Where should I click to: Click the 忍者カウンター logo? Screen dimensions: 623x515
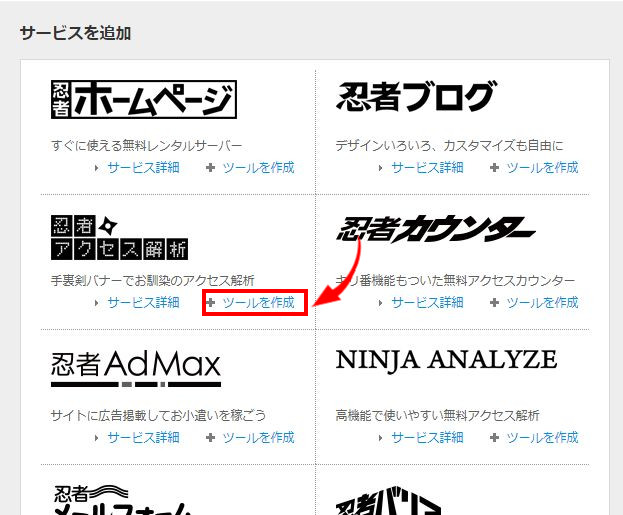pos(436,229)
